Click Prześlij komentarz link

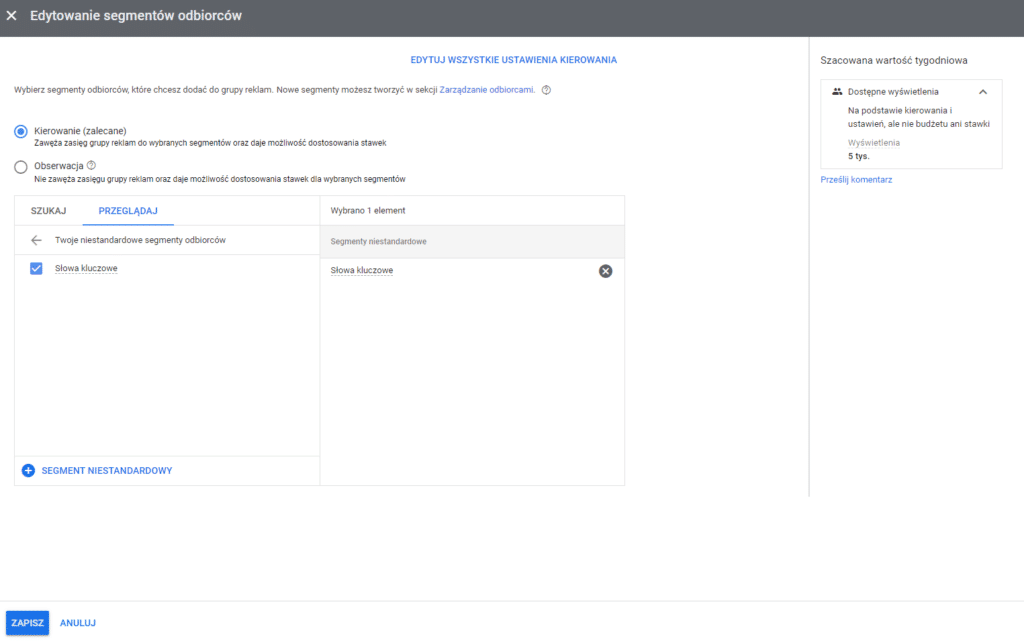click(856, 180)
